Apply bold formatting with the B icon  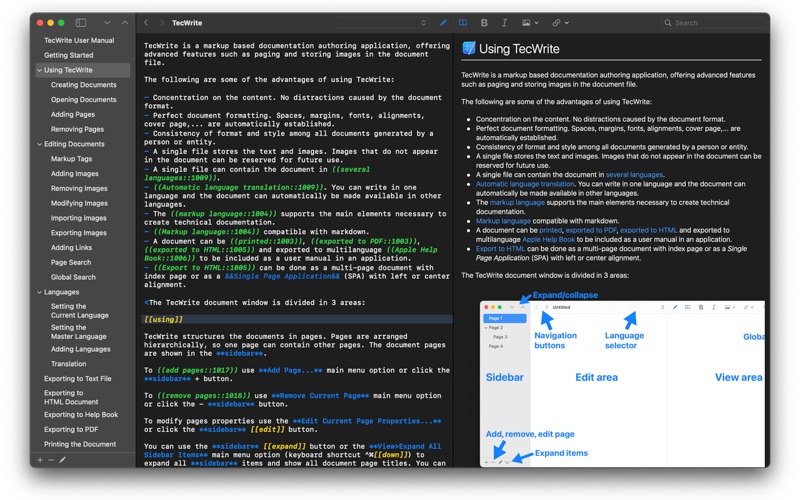(484, 22)
